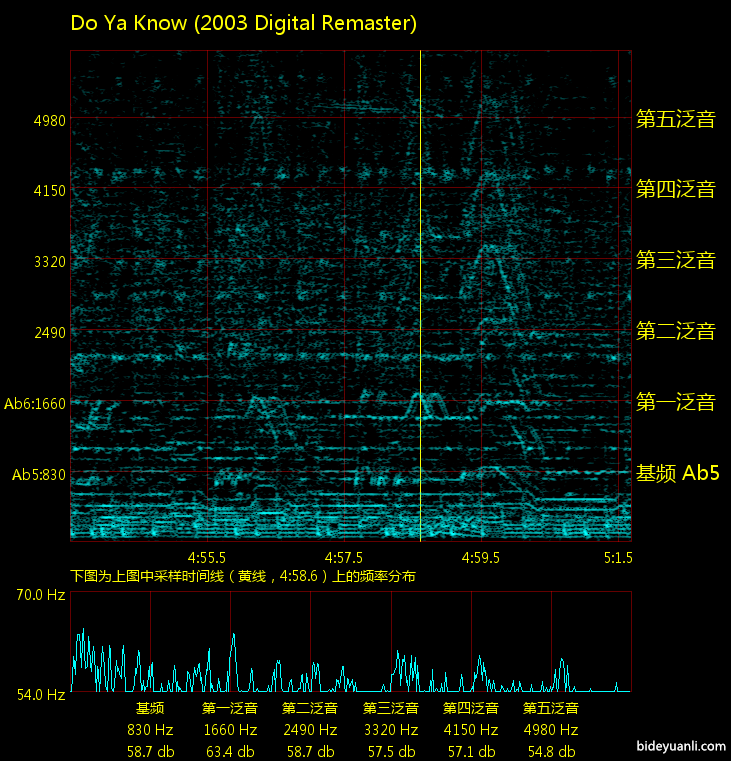Click the caption text starting with 下图为上图中采样时间线
Viewport: 731px width, 761px height.
(243, 576)
